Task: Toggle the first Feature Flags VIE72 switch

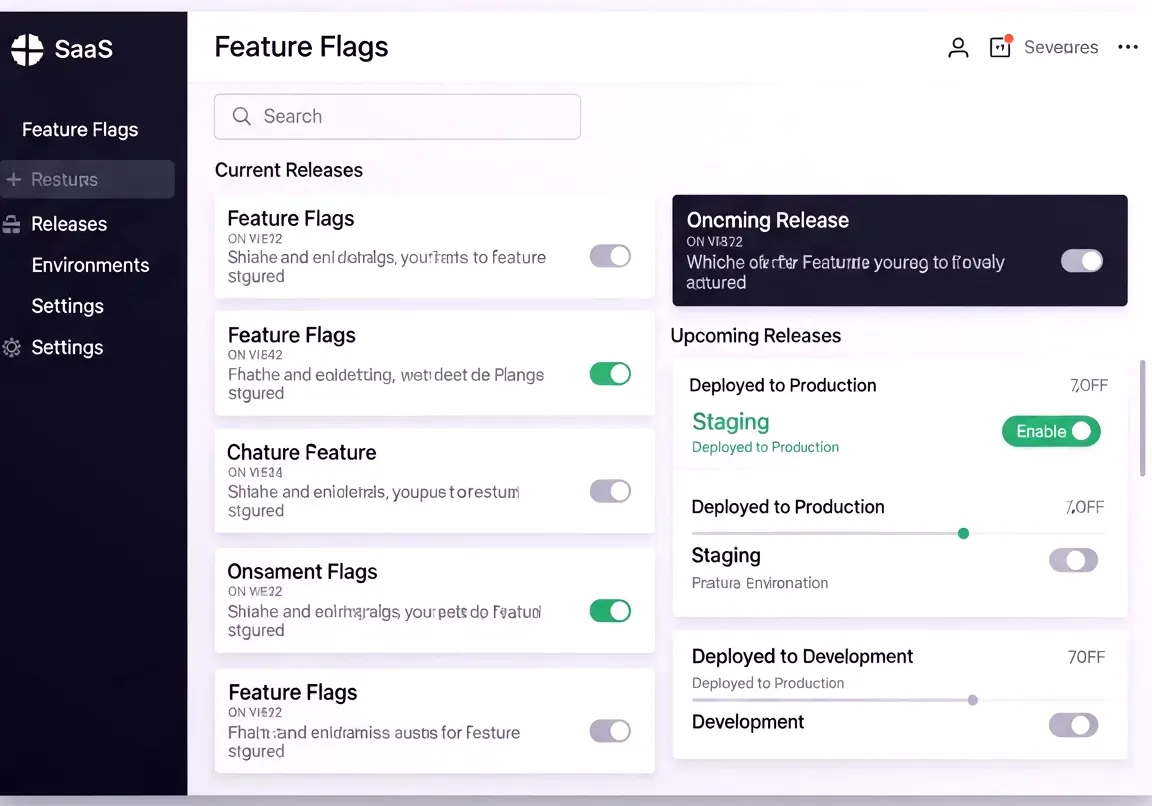Action: click(611, 256)
